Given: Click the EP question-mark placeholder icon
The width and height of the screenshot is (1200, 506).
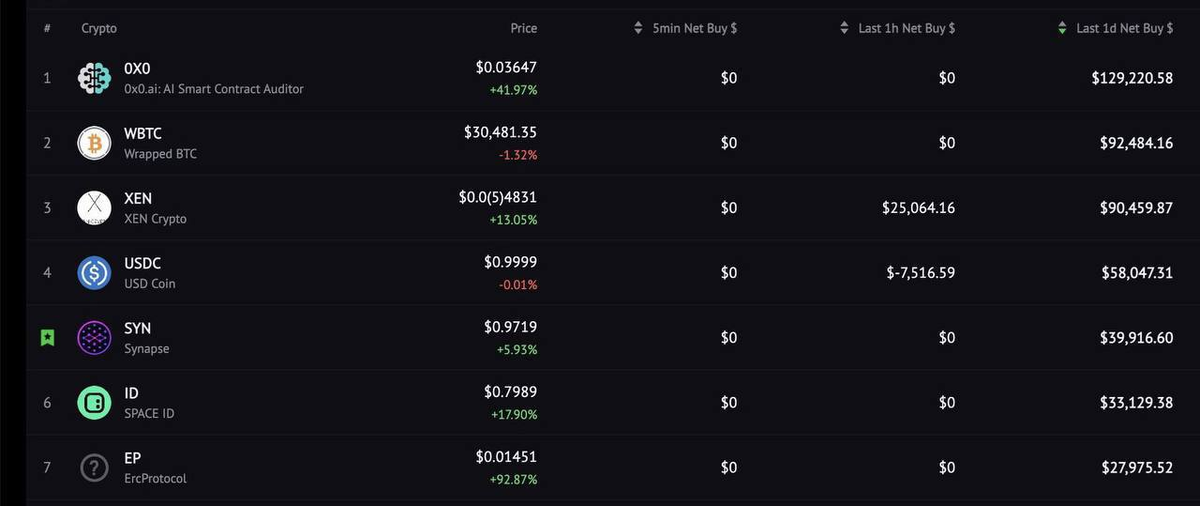Looking at the screenshot, I should point(94,468).
